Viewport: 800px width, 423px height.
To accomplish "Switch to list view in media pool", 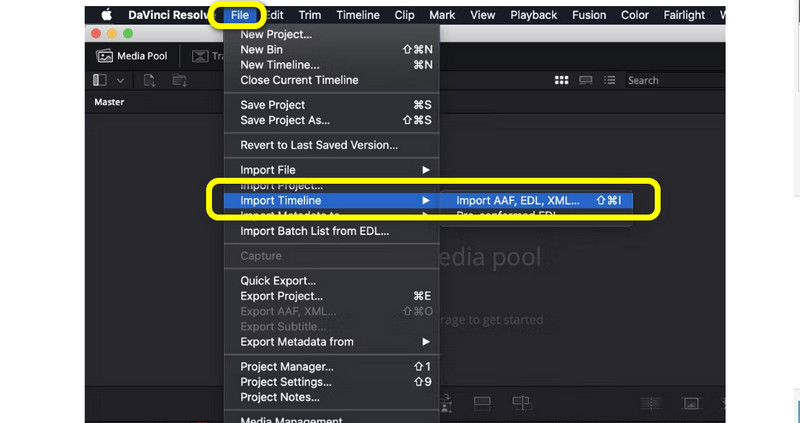I will click(609, 80).
